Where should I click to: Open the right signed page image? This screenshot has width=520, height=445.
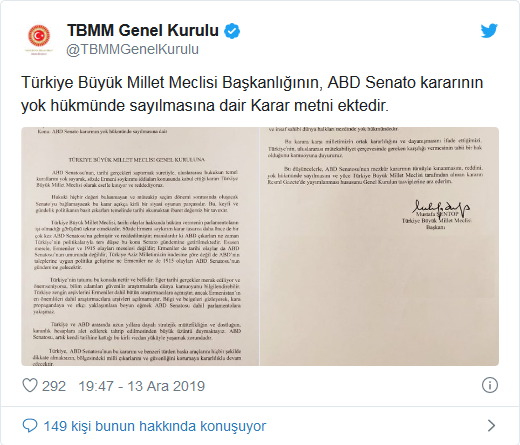(x=379, y=246)
